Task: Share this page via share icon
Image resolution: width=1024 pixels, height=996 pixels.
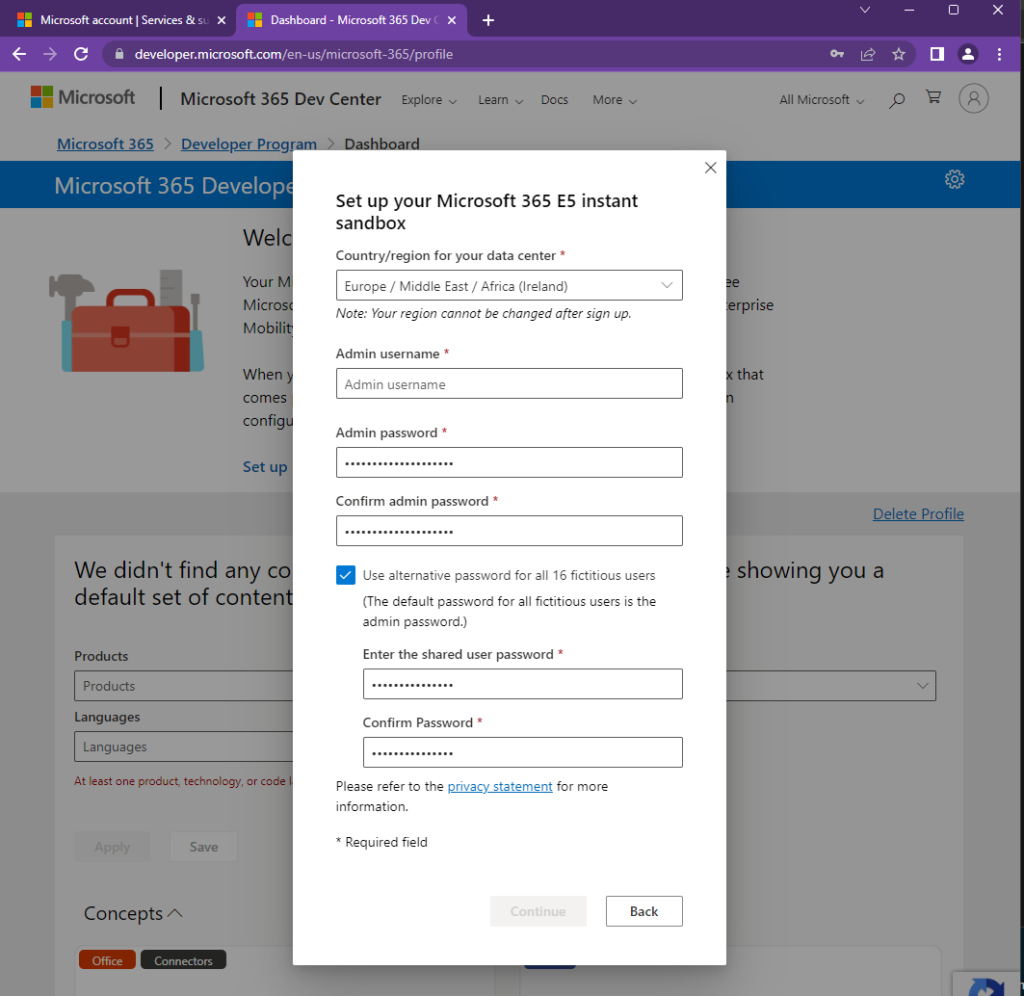Action: tap(868, 54)
